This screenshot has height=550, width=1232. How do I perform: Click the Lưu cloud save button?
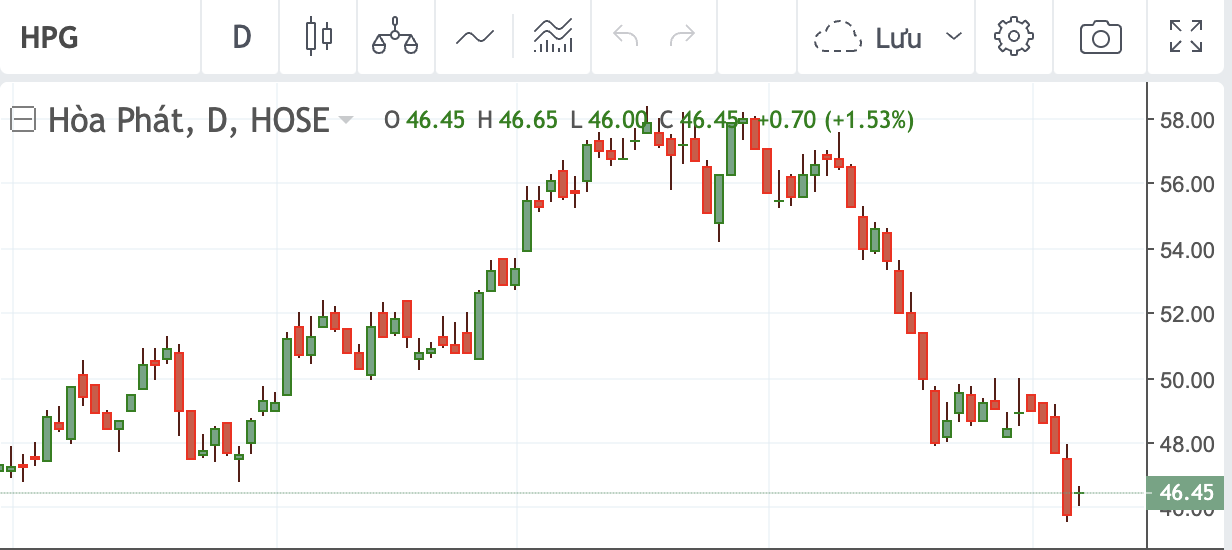coord(867,37)
